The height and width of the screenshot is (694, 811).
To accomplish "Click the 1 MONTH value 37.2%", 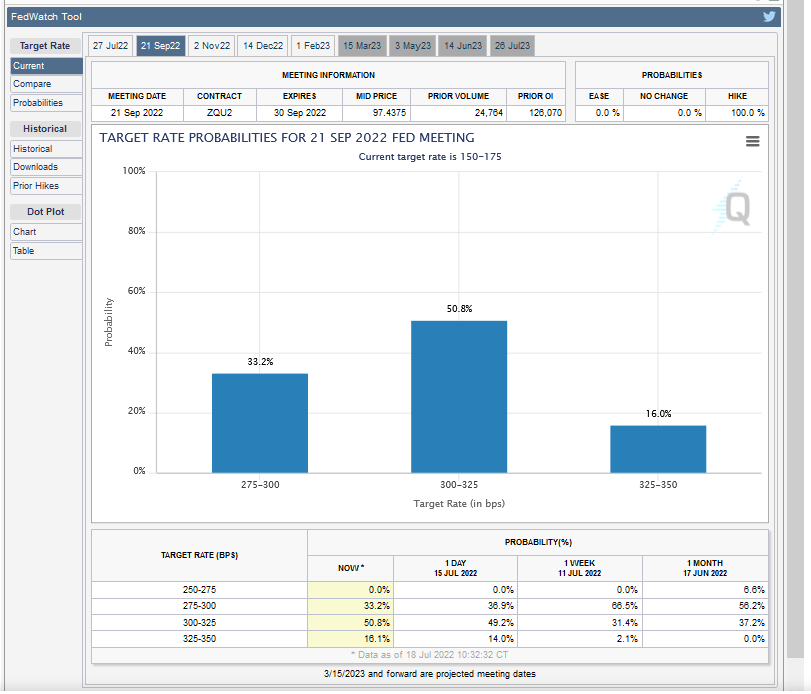I will pos(752,623).
